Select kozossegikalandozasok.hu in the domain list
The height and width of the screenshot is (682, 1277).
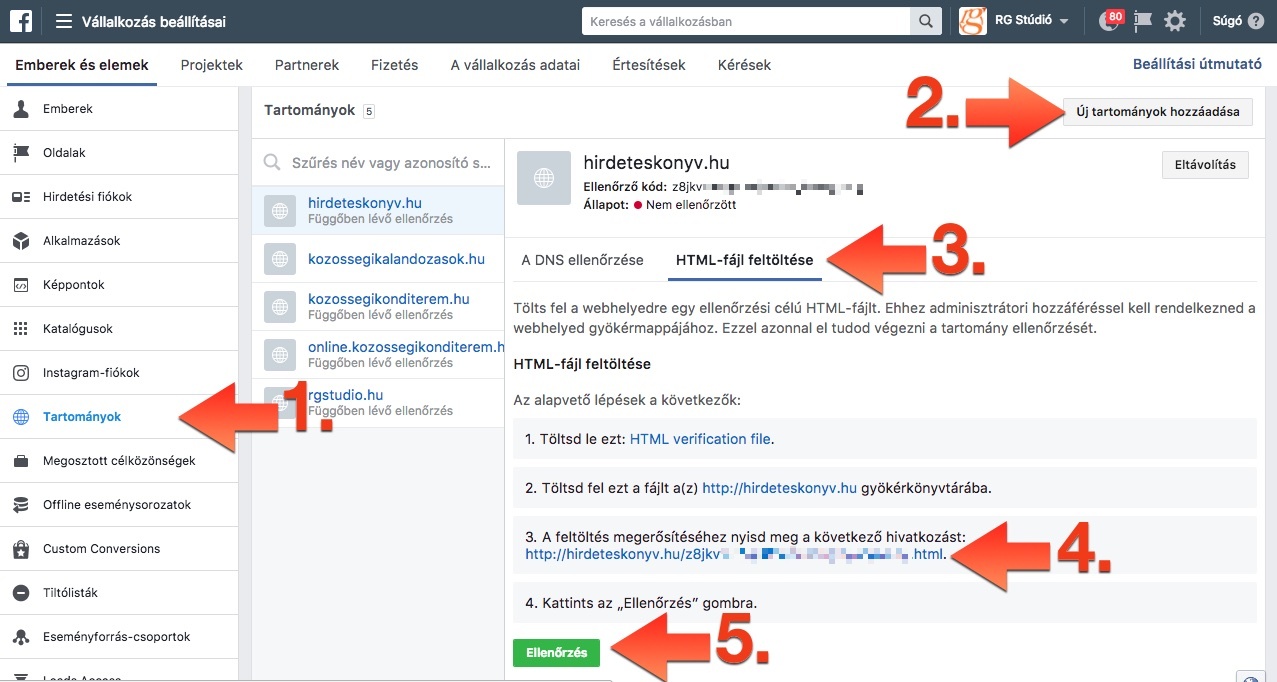(x=378, y=259)
